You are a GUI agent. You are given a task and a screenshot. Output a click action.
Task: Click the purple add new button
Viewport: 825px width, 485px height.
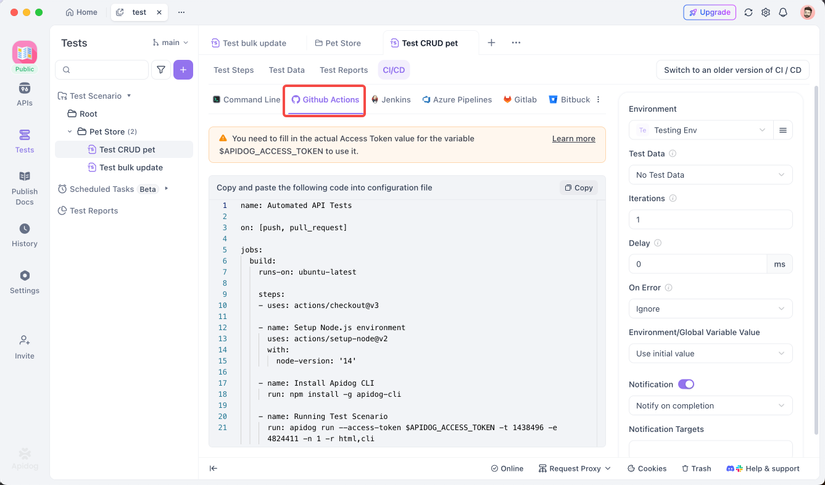tap(183, 70)
